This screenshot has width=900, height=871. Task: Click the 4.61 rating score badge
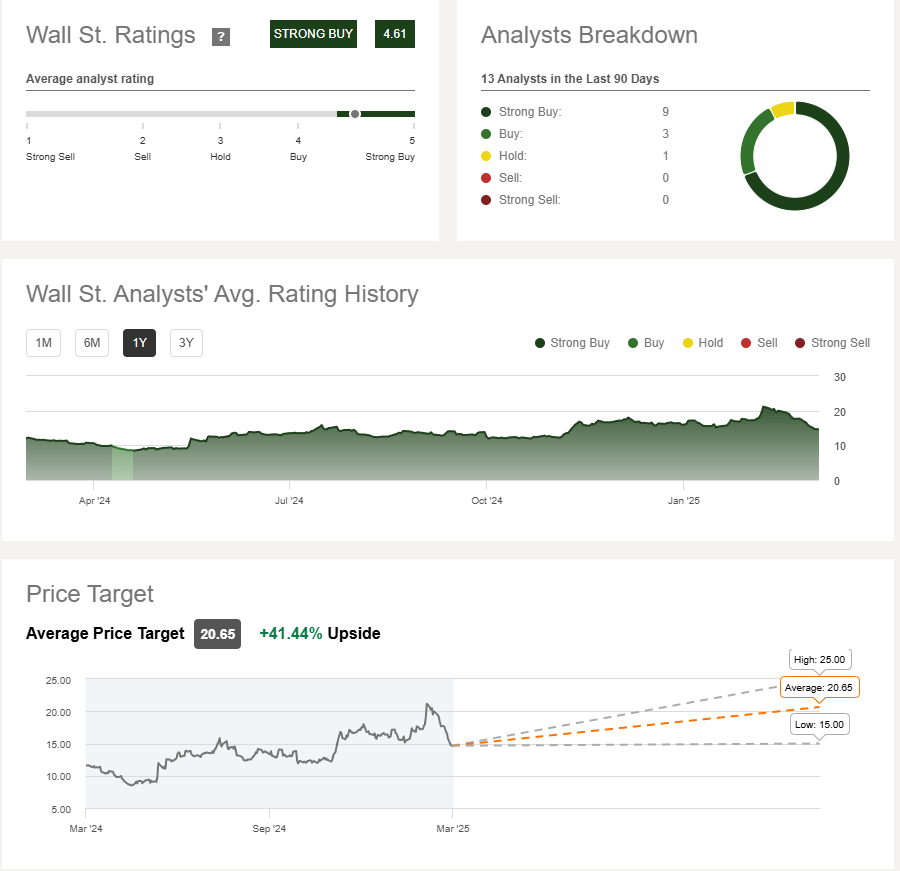pos(394,33)
